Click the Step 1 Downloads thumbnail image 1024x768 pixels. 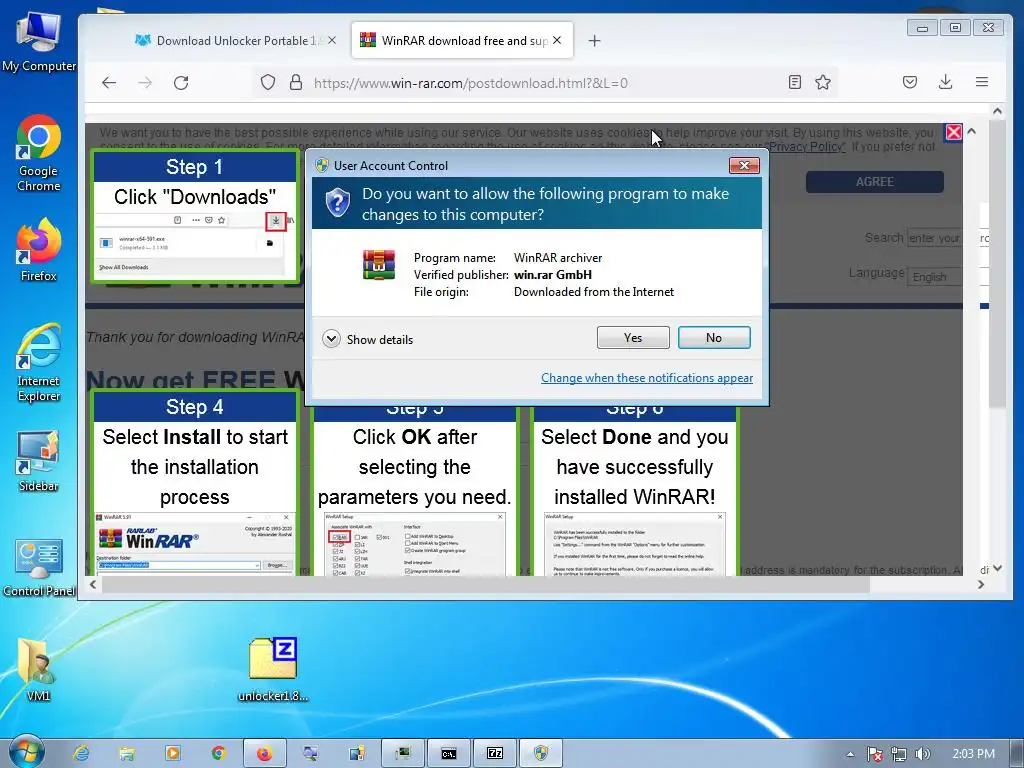click(x=195, y=244)
